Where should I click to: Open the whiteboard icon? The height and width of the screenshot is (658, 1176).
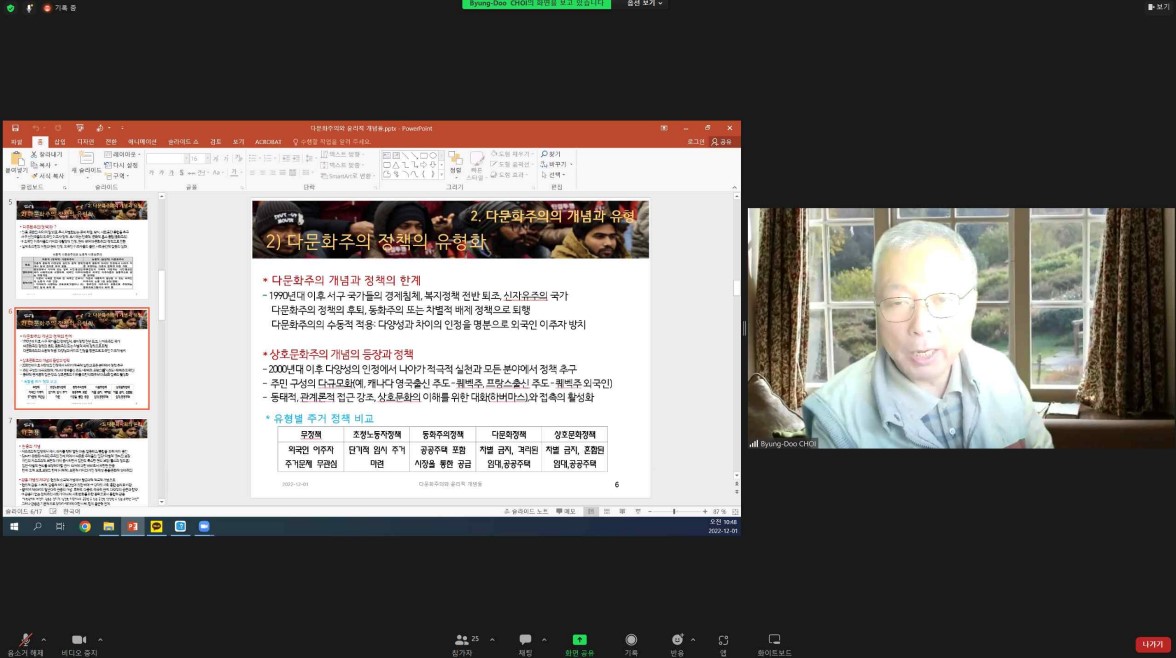coord(774,640)
